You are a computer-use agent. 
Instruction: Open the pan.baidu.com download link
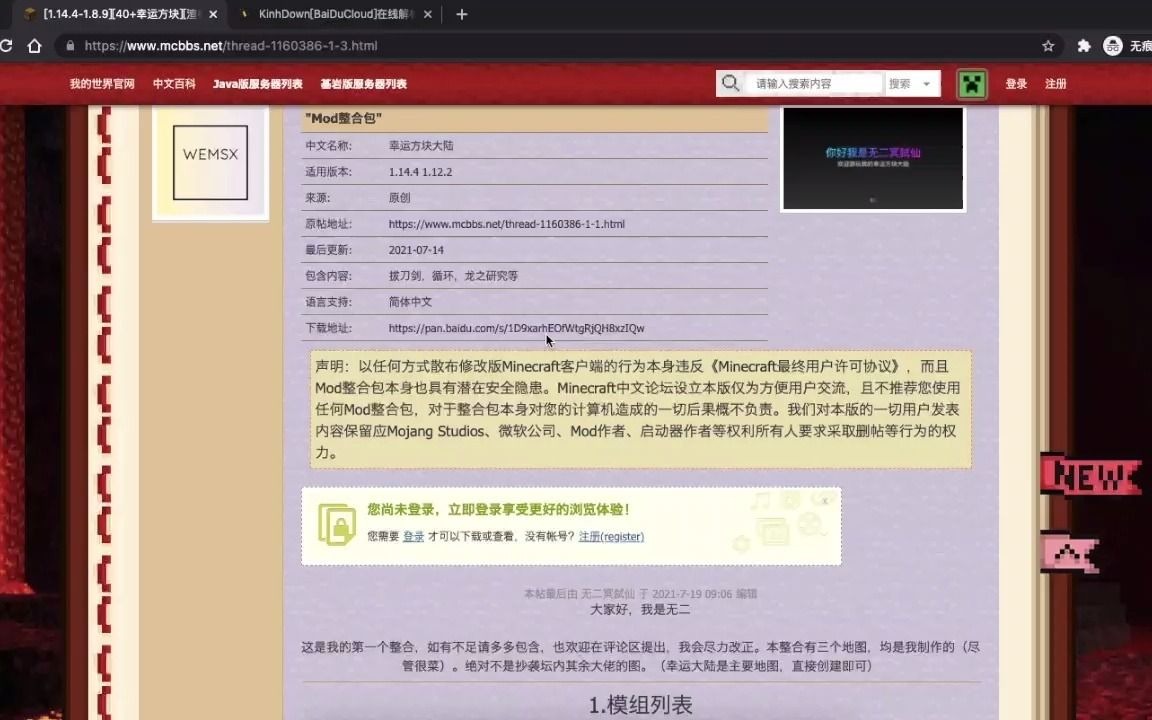[516, 327]
